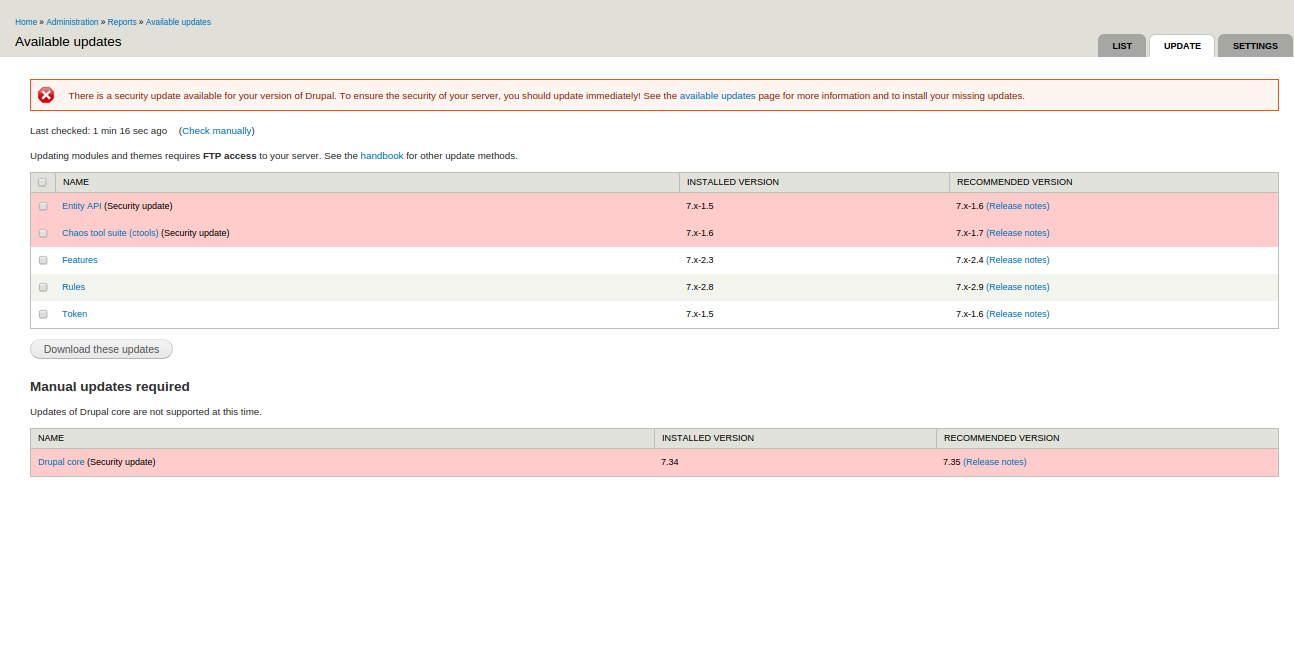The width and height of the screenshot is (1294, 647).
Task: Click the Rules module link
Action: pyautogui.click(x=73, y=287)
